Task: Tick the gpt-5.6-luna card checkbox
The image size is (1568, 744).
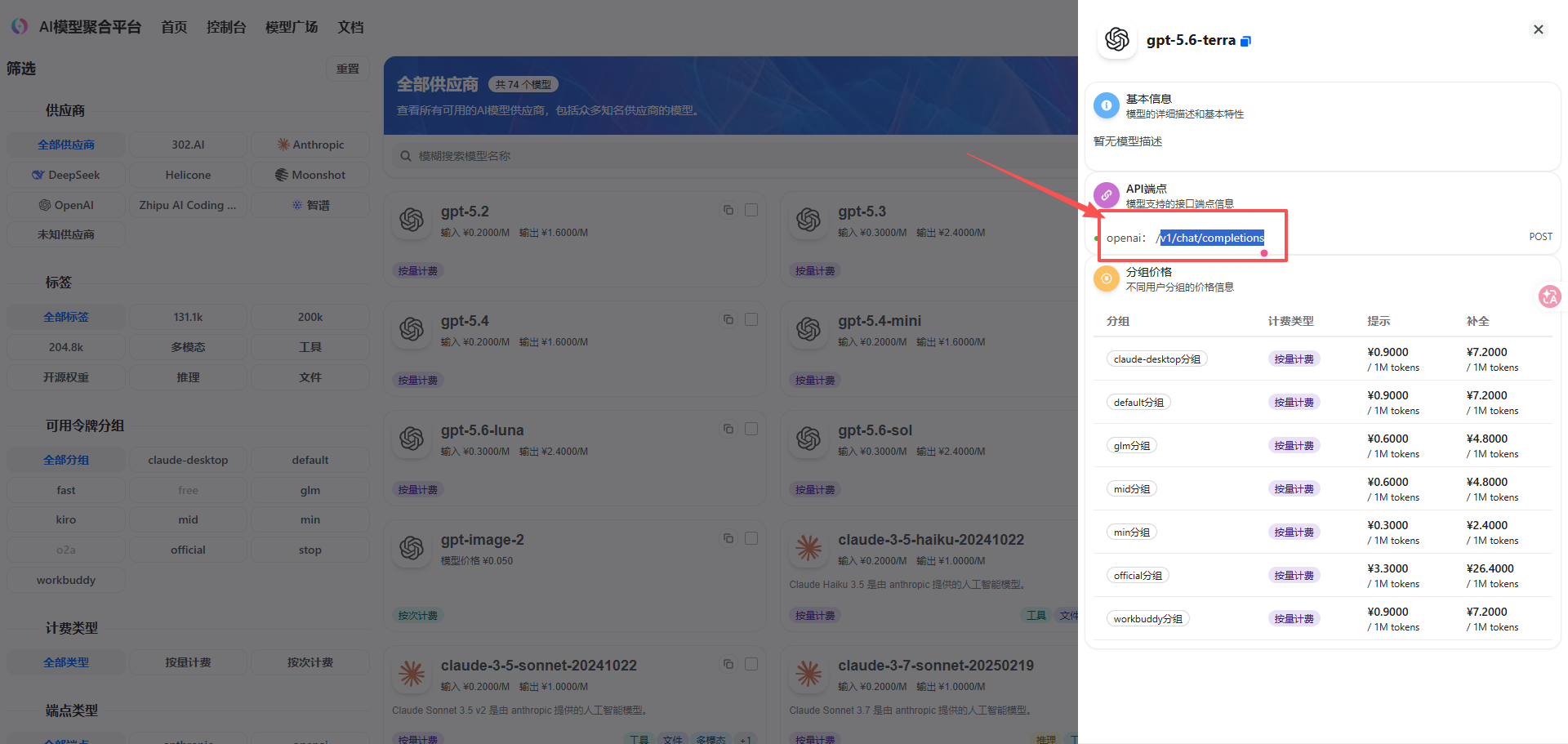Action: tap(751, 429)
